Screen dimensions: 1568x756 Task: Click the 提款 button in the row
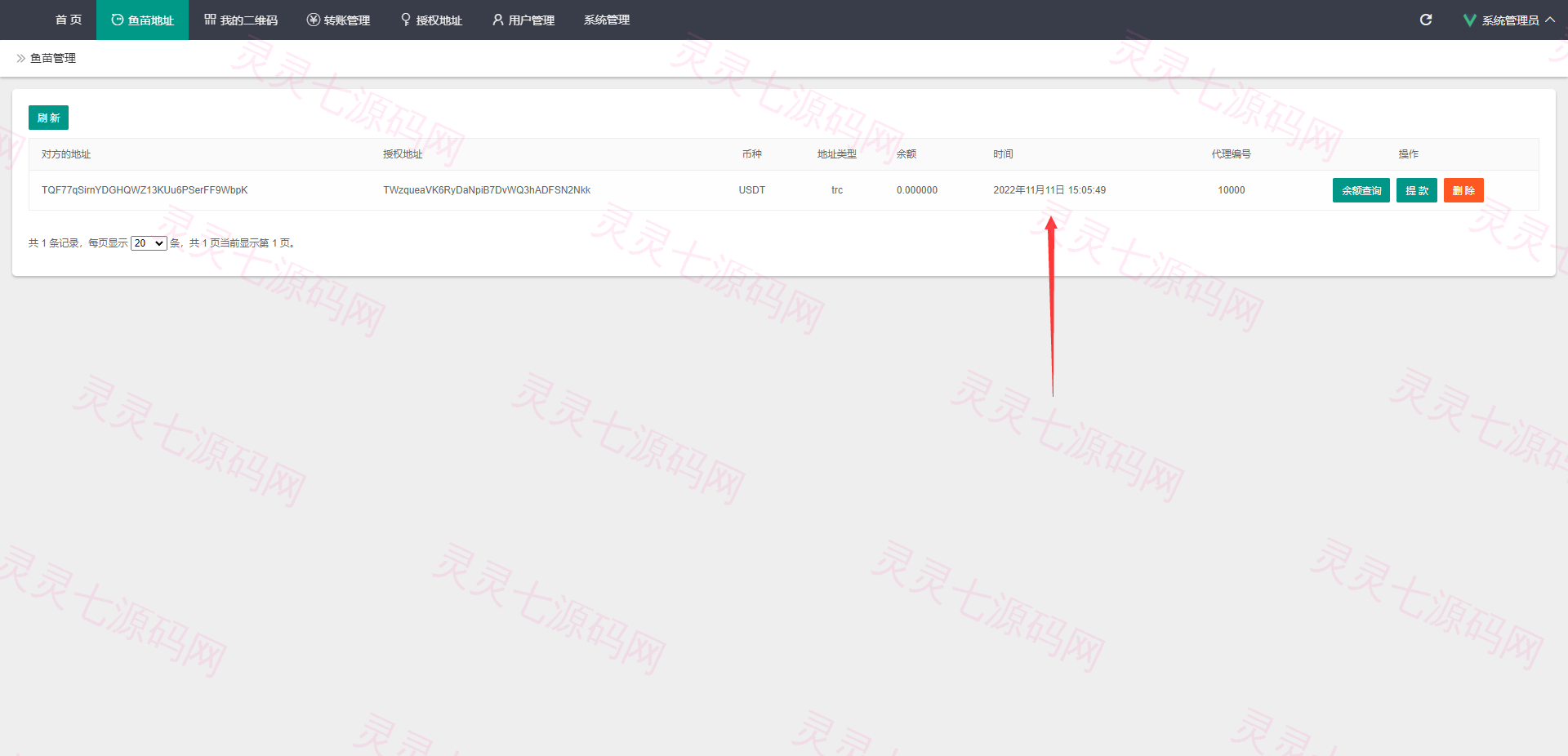pyautogui.click(x=1417, y=190)
